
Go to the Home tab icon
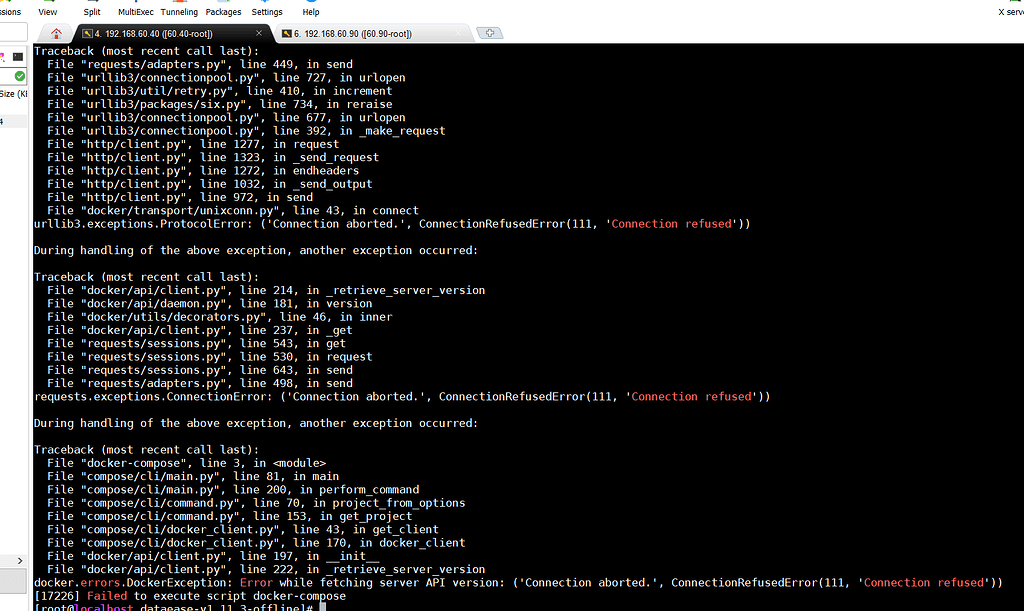[x=56, y=34]
